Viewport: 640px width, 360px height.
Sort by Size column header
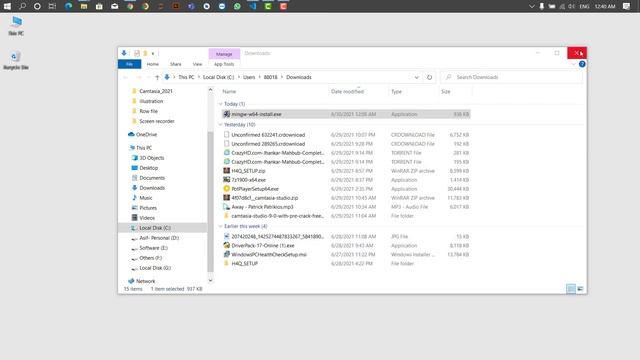pyautogui.click(x=446, y=91)
